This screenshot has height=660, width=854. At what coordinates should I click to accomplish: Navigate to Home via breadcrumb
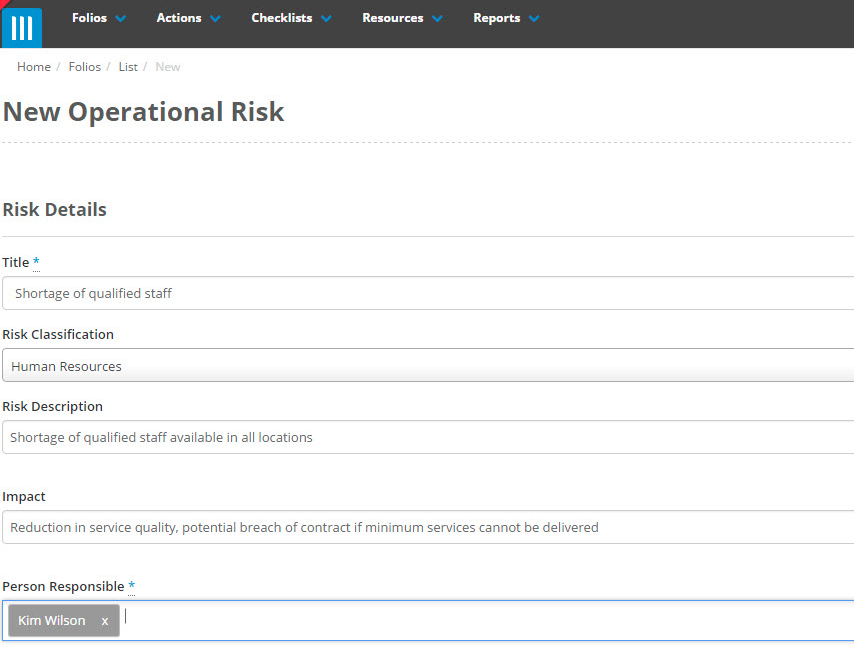(33, 66)
